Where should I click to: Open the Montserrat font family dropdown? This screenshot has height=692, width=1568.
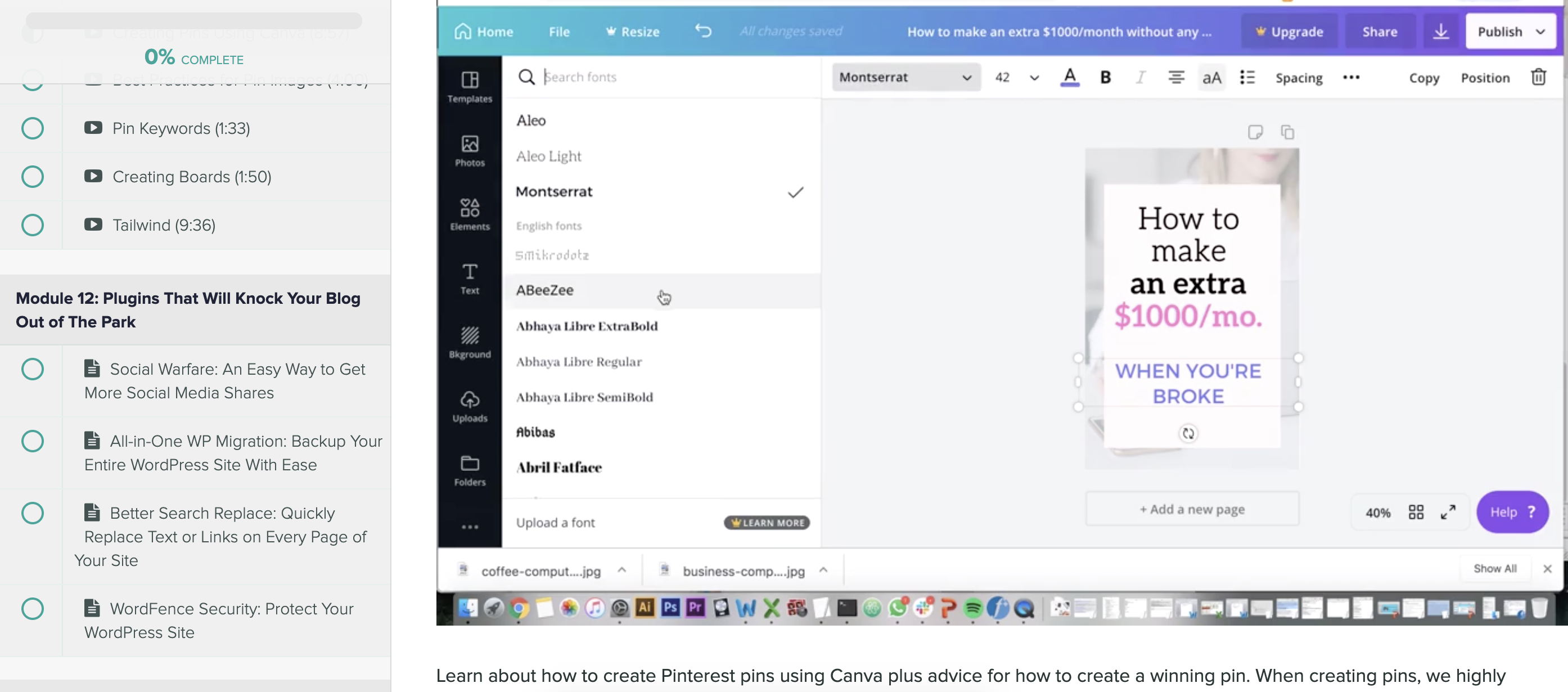[905, 78]
